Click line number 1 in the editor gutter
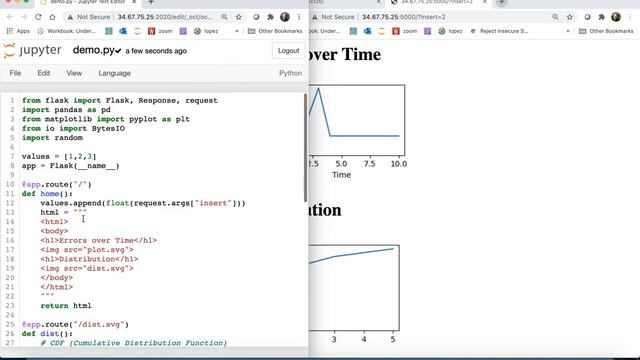The height and width of the screenshot is (360, 640). (x=12, y=100)
